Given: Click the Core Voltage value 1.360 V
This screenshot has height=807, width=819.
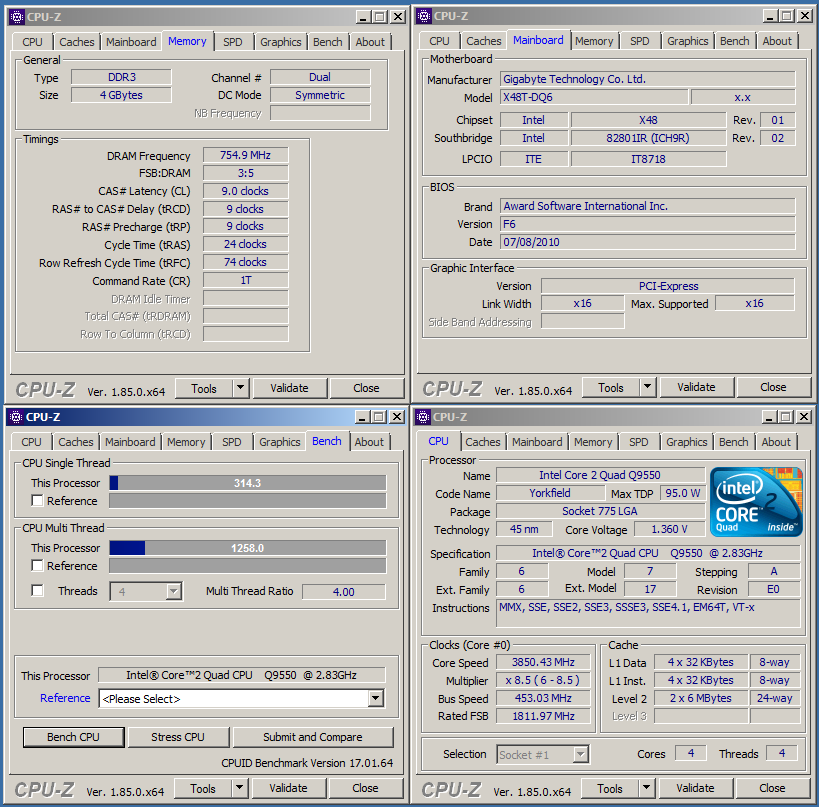Looking at the screenshot, I should click(x=670, y=529).
